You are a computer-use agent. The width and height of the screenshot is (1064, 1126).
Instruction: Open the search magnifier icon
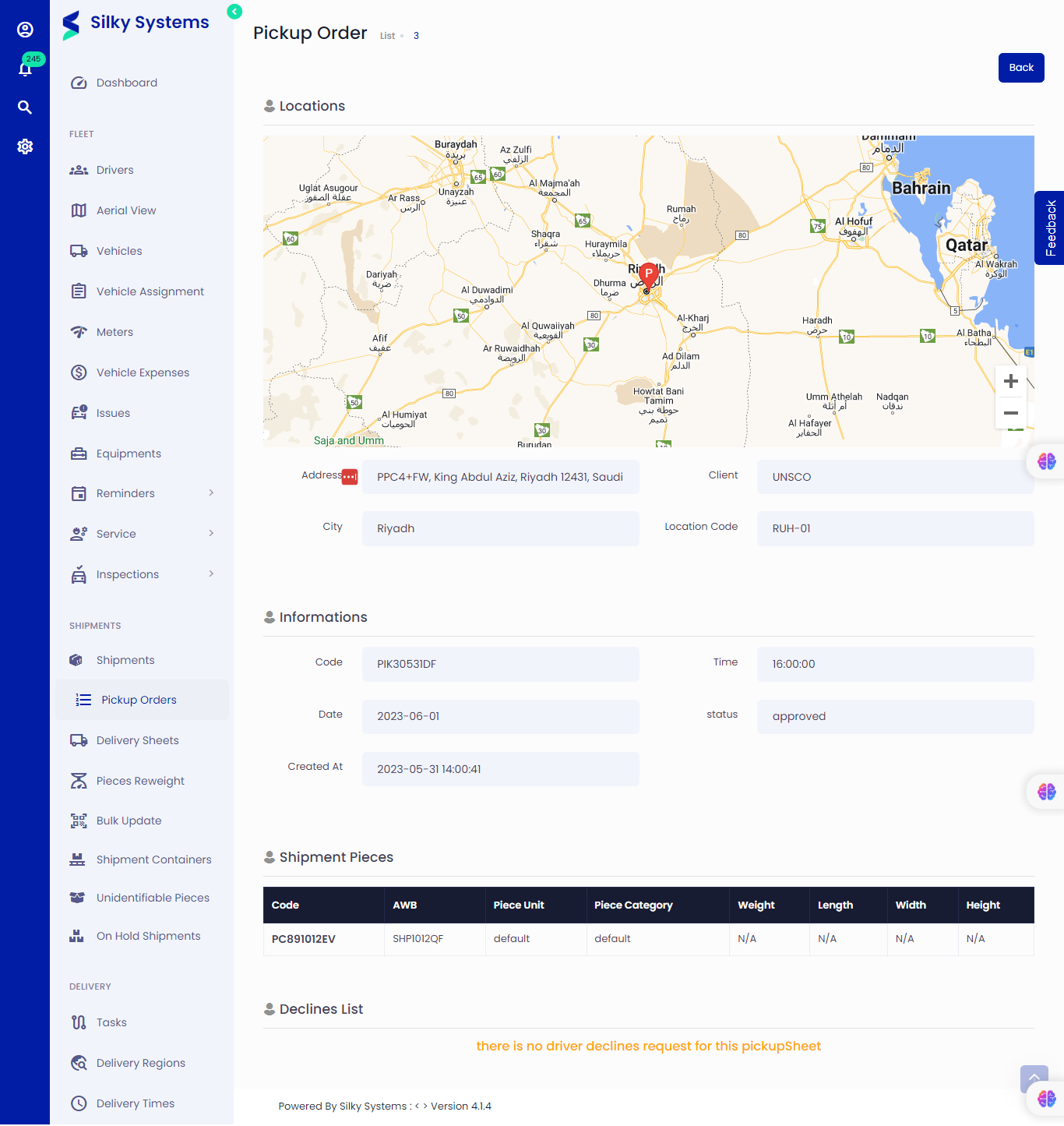(x=25, y=108)
